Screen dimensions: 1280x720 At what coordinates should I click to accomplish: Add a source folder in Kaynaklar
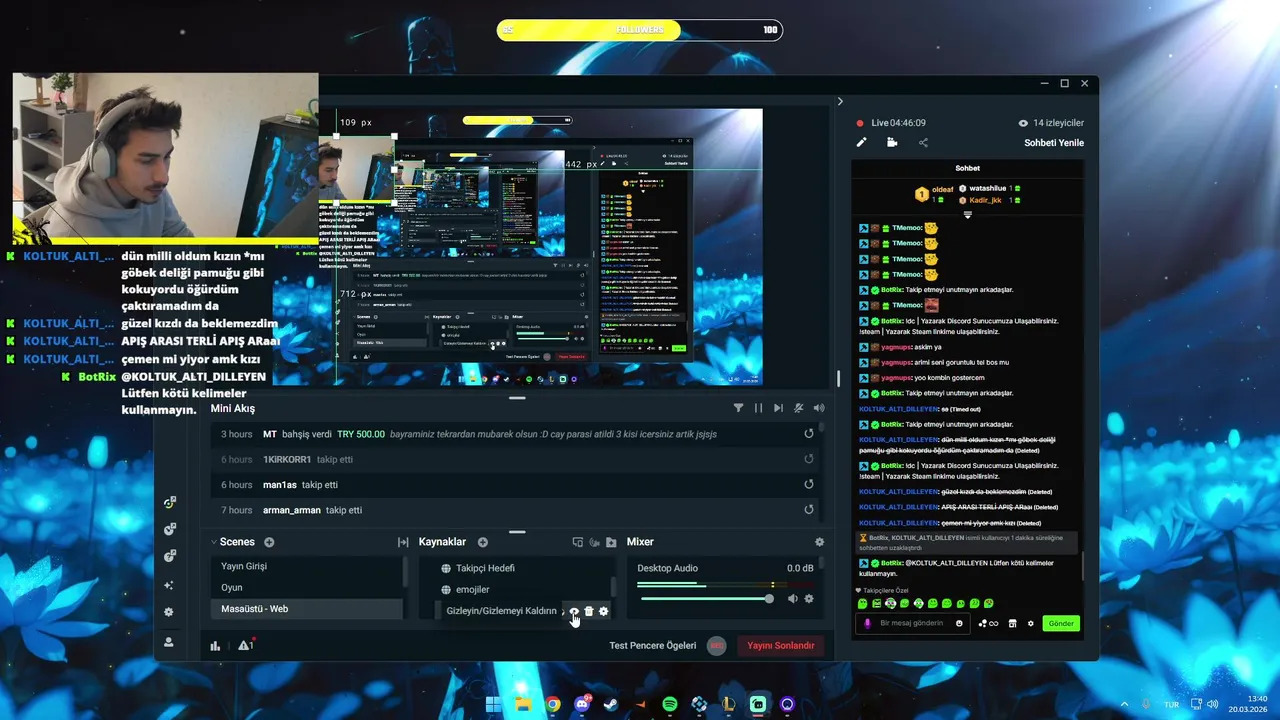(x=611, y=542)
